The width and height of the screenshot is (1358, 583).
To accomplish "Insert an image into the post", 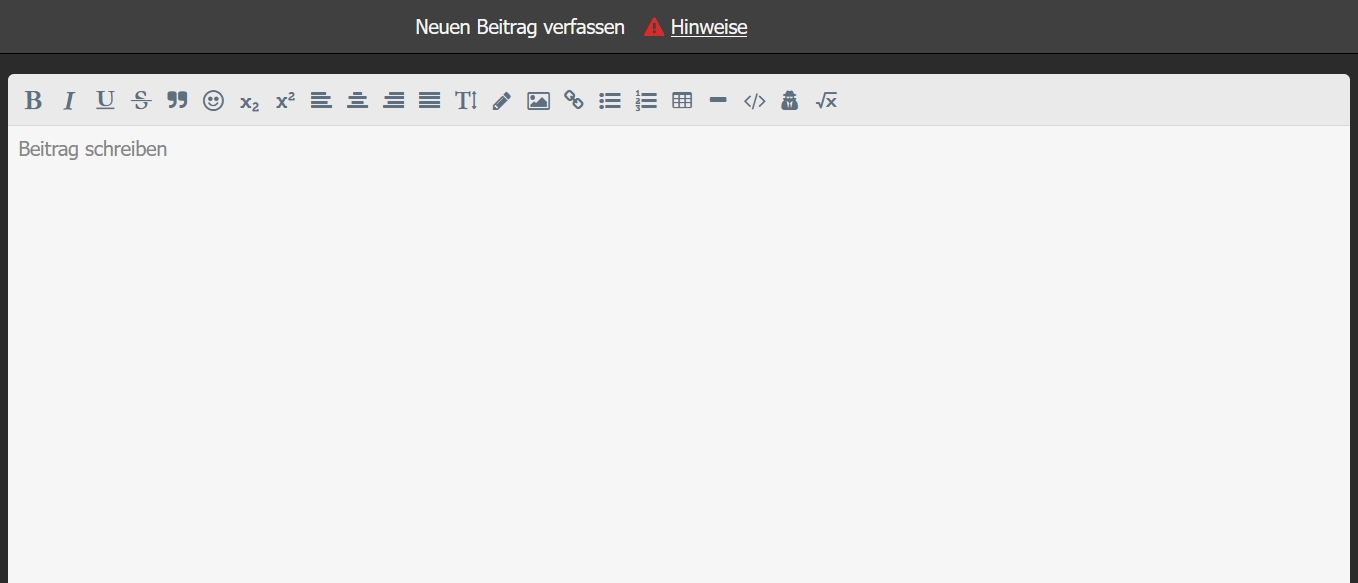I will pyautogui.click(x=538, y=100).
